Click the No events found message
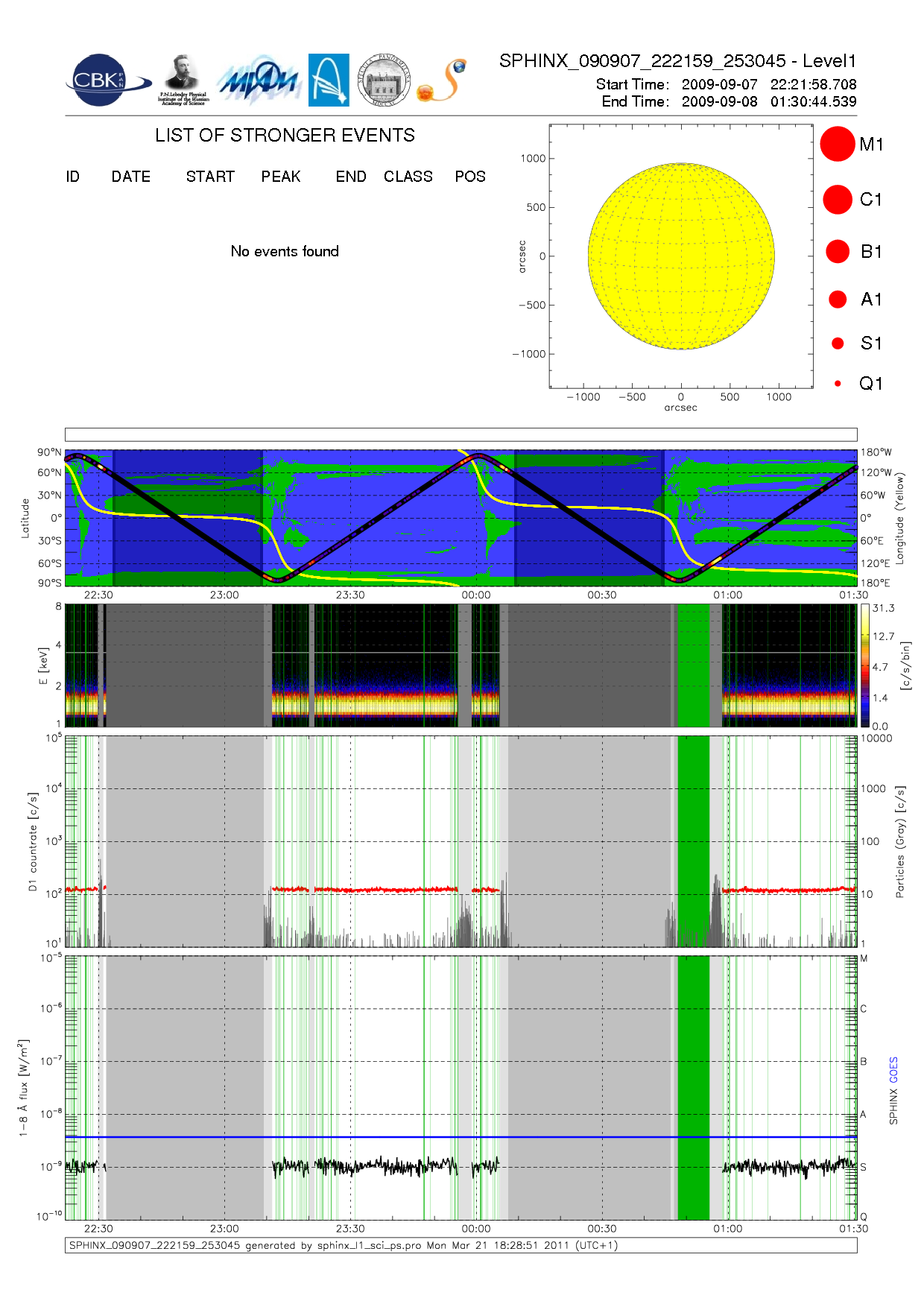The image size is (924, 1307). tap(285, 251)
